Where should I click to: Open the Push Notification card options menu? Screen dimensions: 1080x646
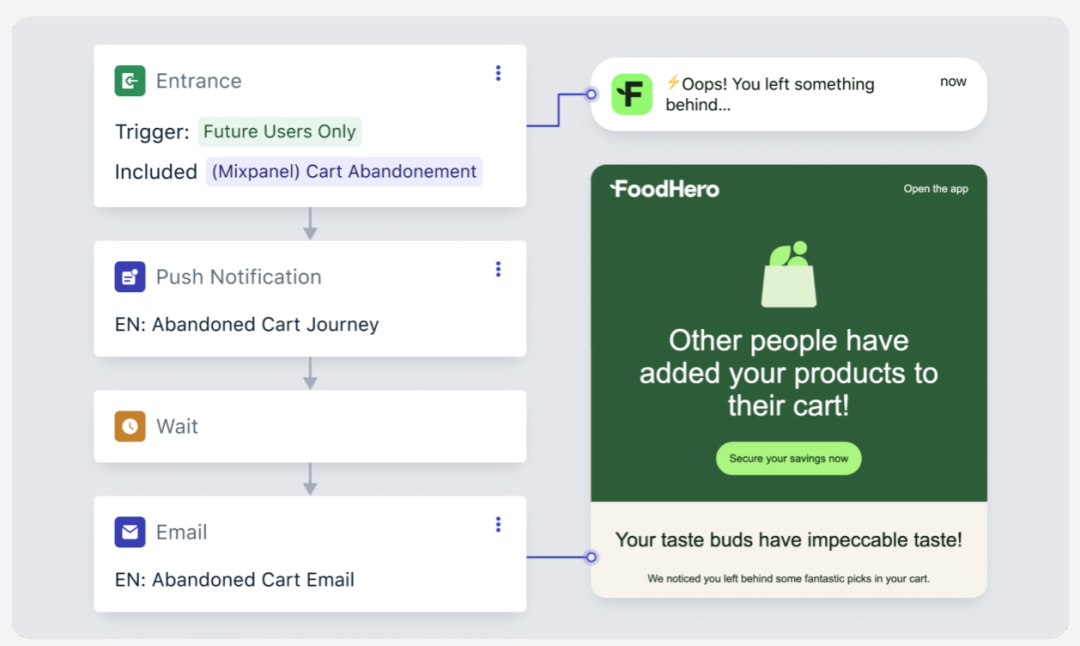pyautogui.click(x=498, y=269)
